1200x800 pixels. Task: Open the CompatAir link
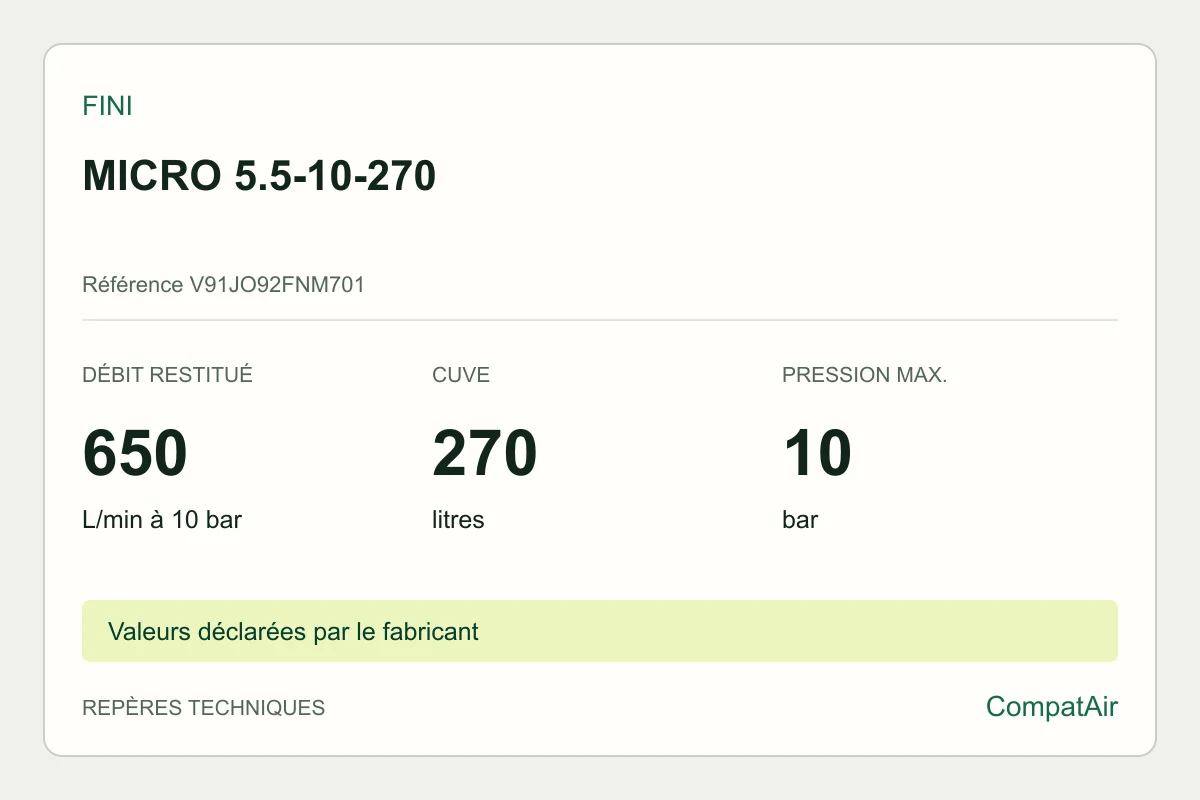(1052, 707)
